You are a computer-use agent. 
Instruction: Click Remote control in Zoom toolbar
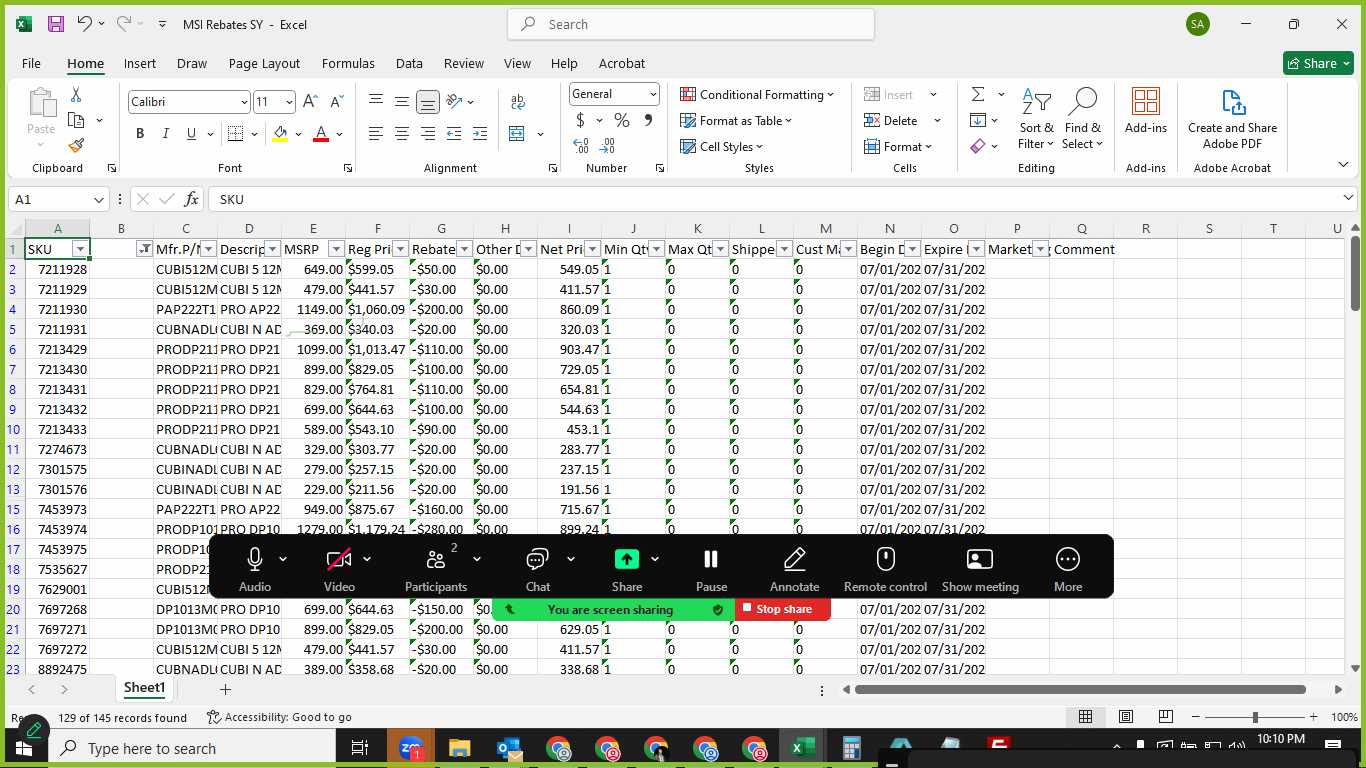coord(885,569)
